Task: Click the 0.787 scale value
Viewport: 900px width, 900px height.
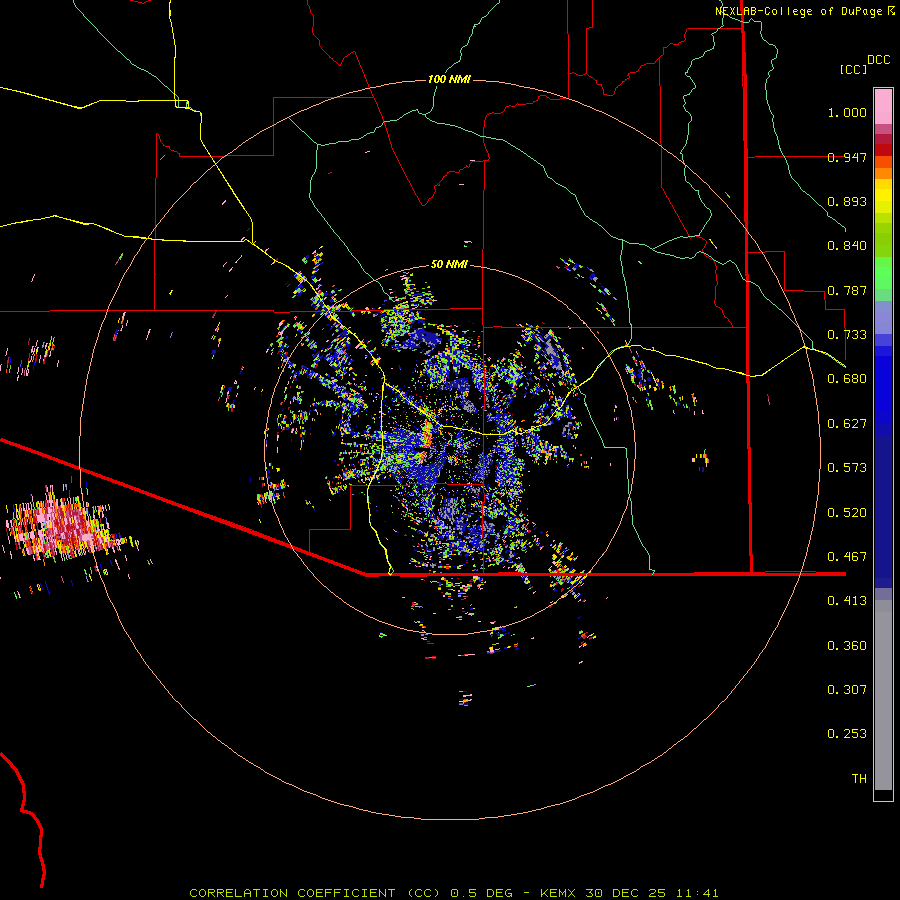Action: [x=847, y=290]
